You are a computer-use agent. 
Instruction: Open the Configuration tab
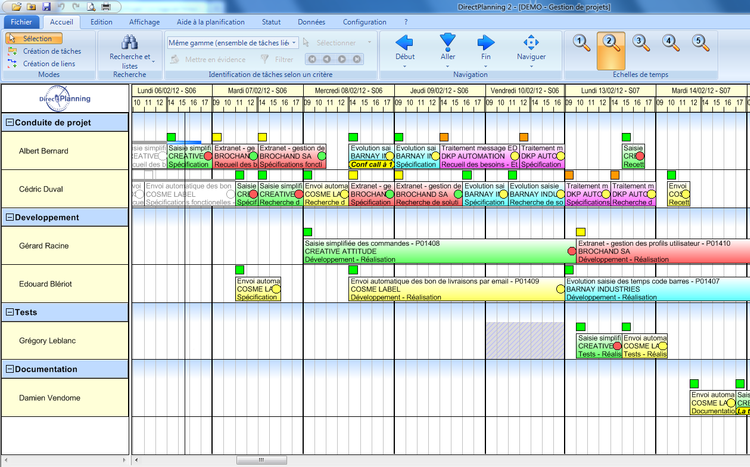point(364,22)
